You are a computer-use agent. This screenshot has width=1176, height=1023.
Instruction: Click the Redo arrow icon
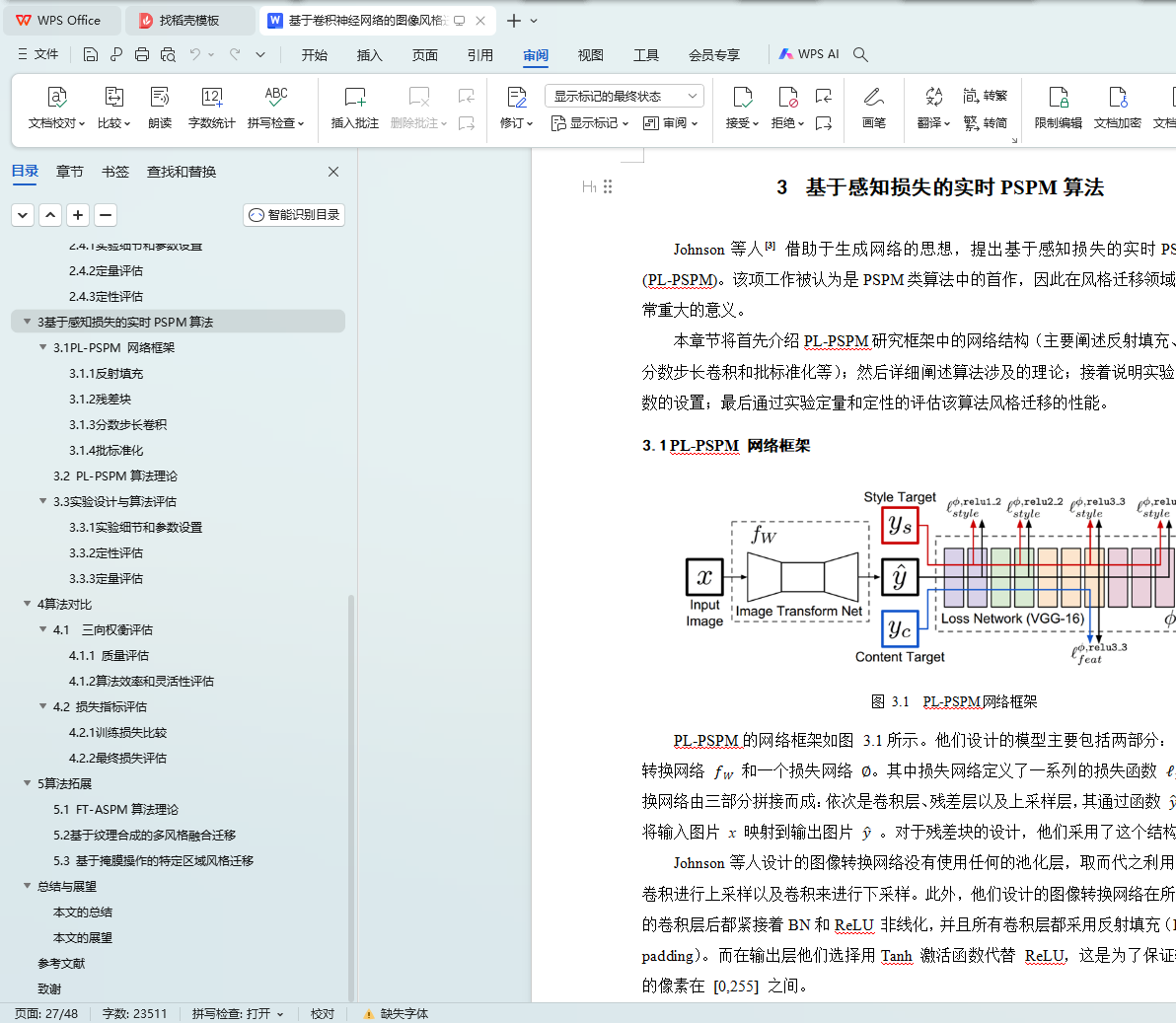235,54
